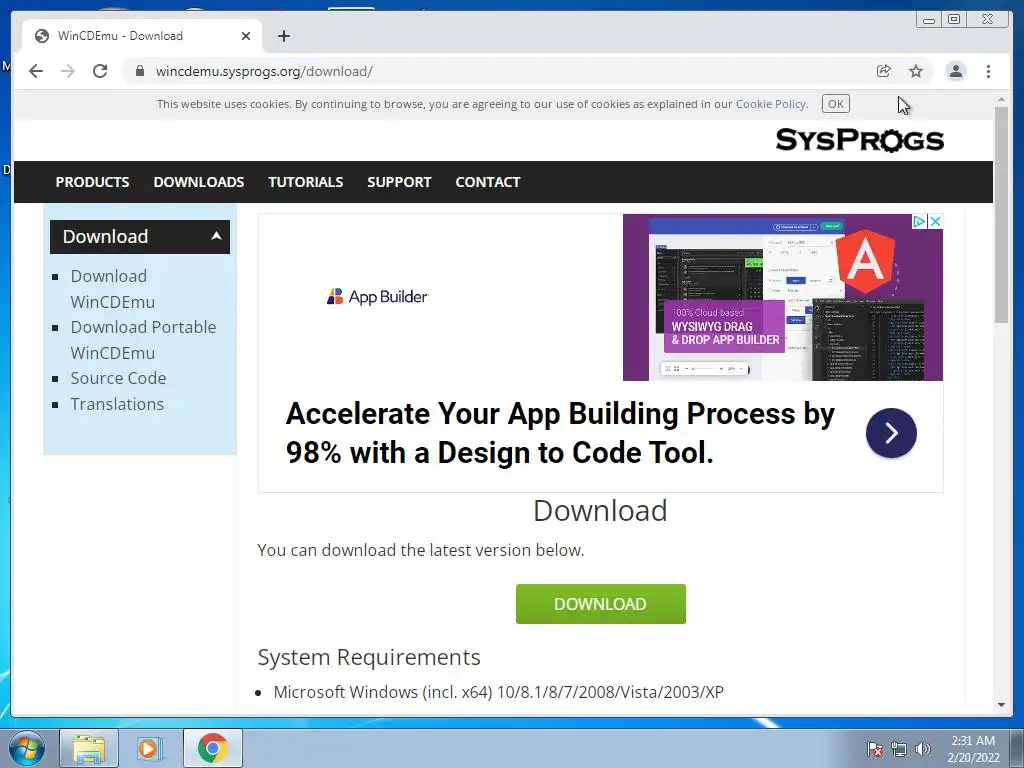Open Windows Explorer from the taskbar
This screenshot has width=1024, height=768.
[89, 749]
